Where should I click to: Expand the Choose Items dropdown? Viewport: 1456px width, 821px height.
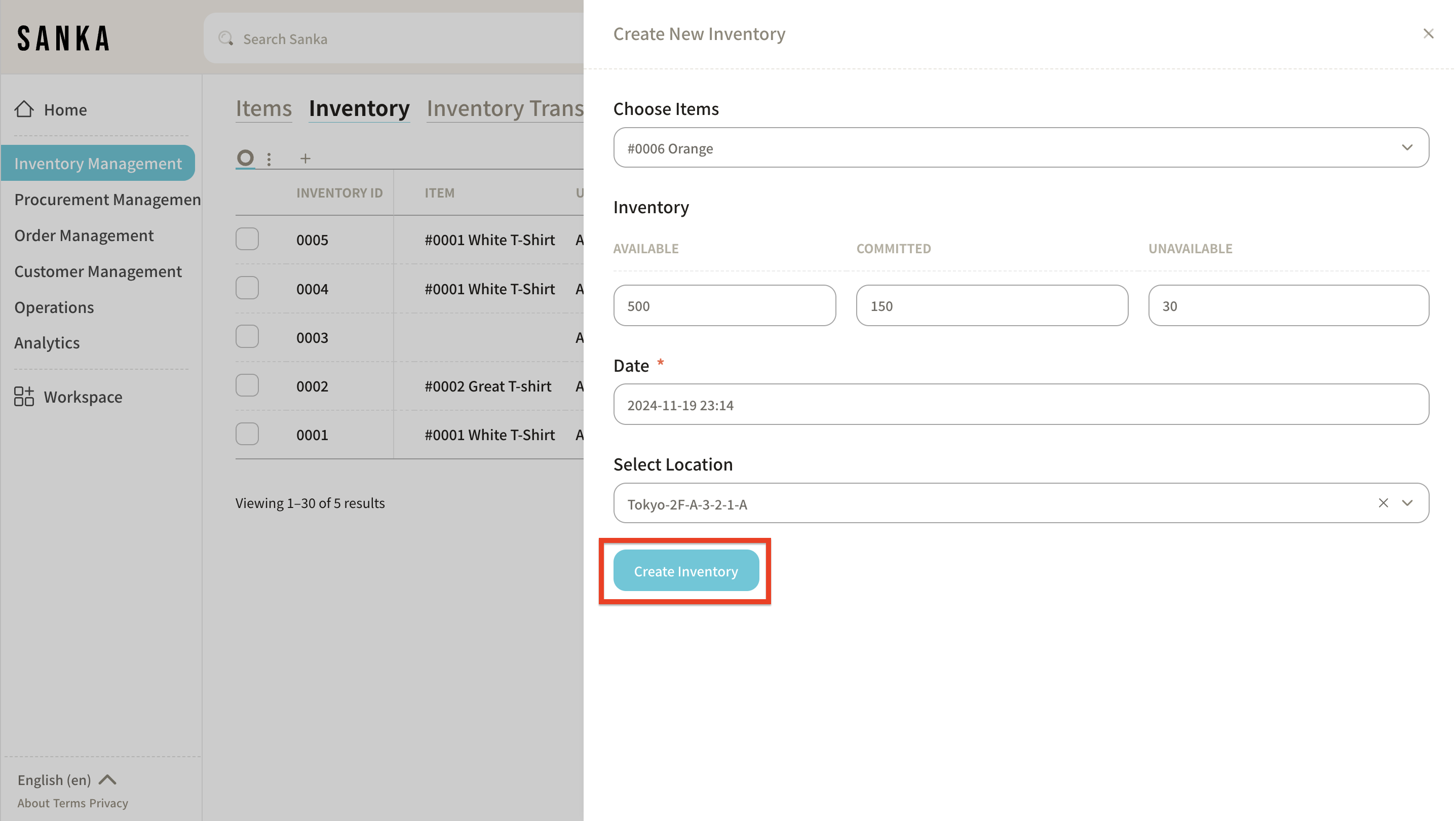click(1406, 147)
